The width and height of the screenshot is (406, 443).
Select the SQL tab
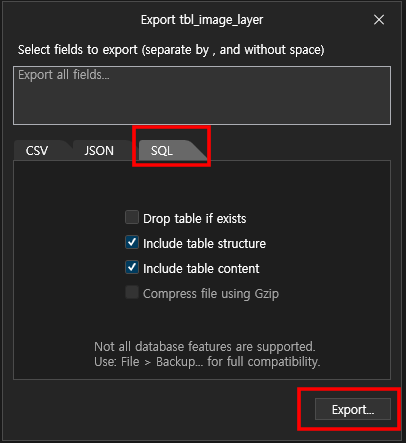pyautogui.click(x=162, y=151)
